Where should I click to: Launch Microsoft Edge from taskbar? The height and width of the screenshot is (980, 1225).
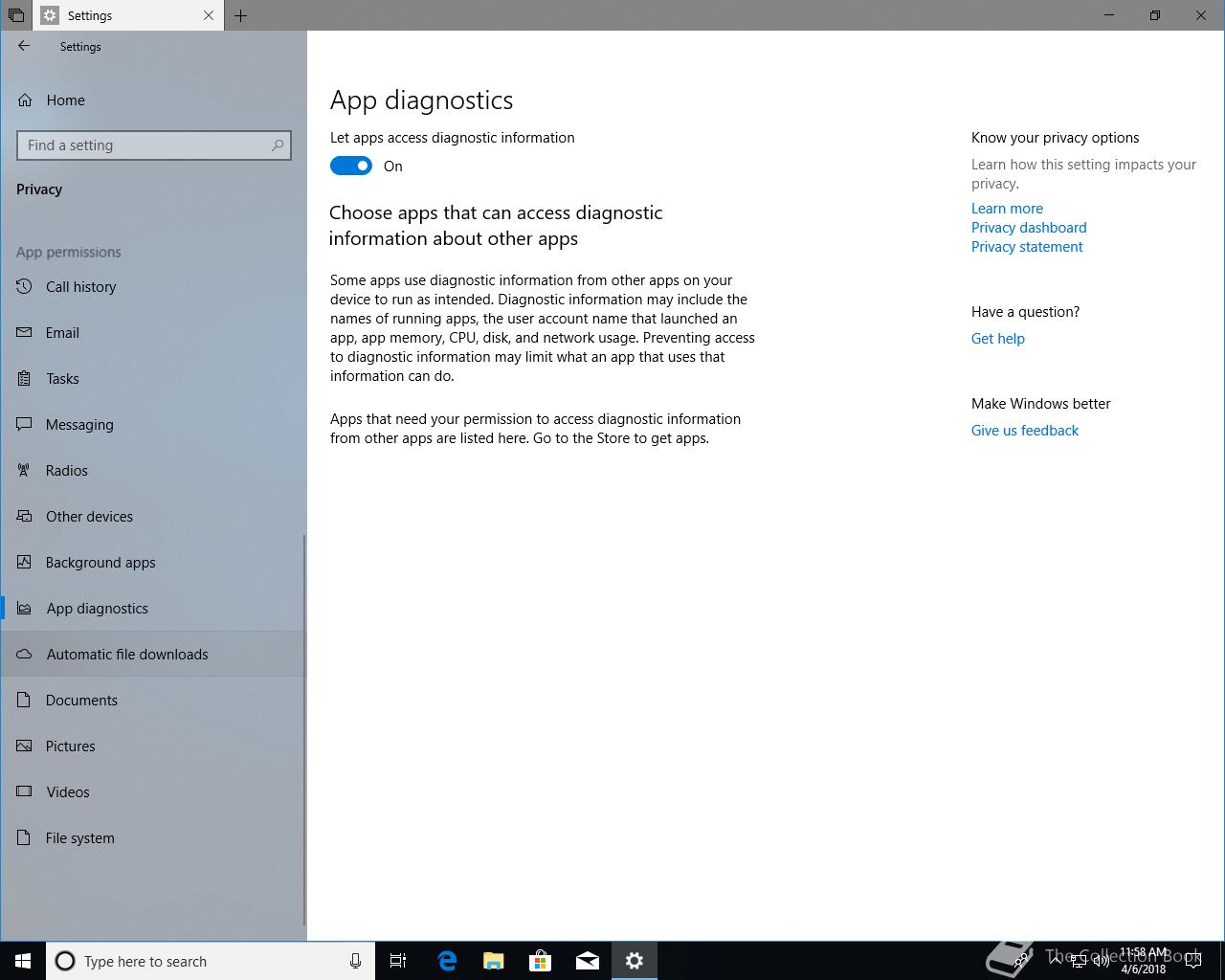click(x=447, y=961)
